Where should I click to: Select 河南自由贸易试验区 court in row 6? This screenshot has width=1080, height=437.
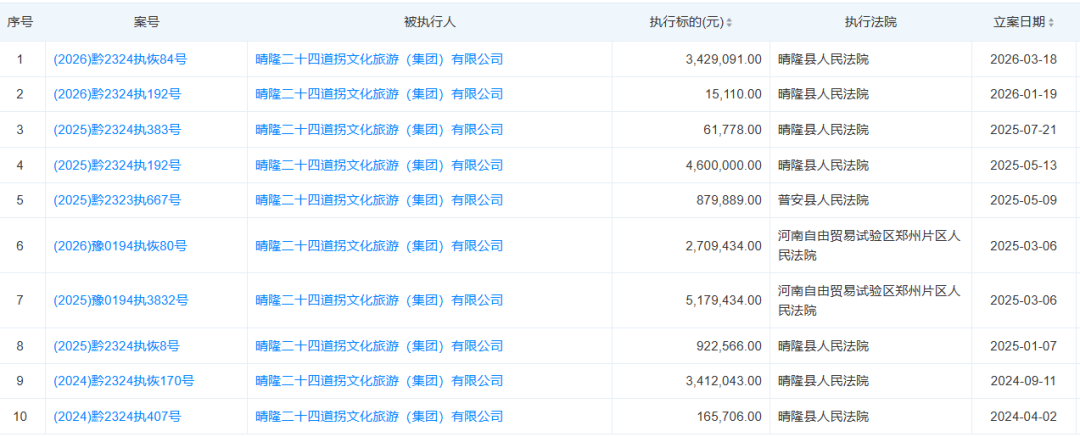pyautogui.click(x=869, y=245)
